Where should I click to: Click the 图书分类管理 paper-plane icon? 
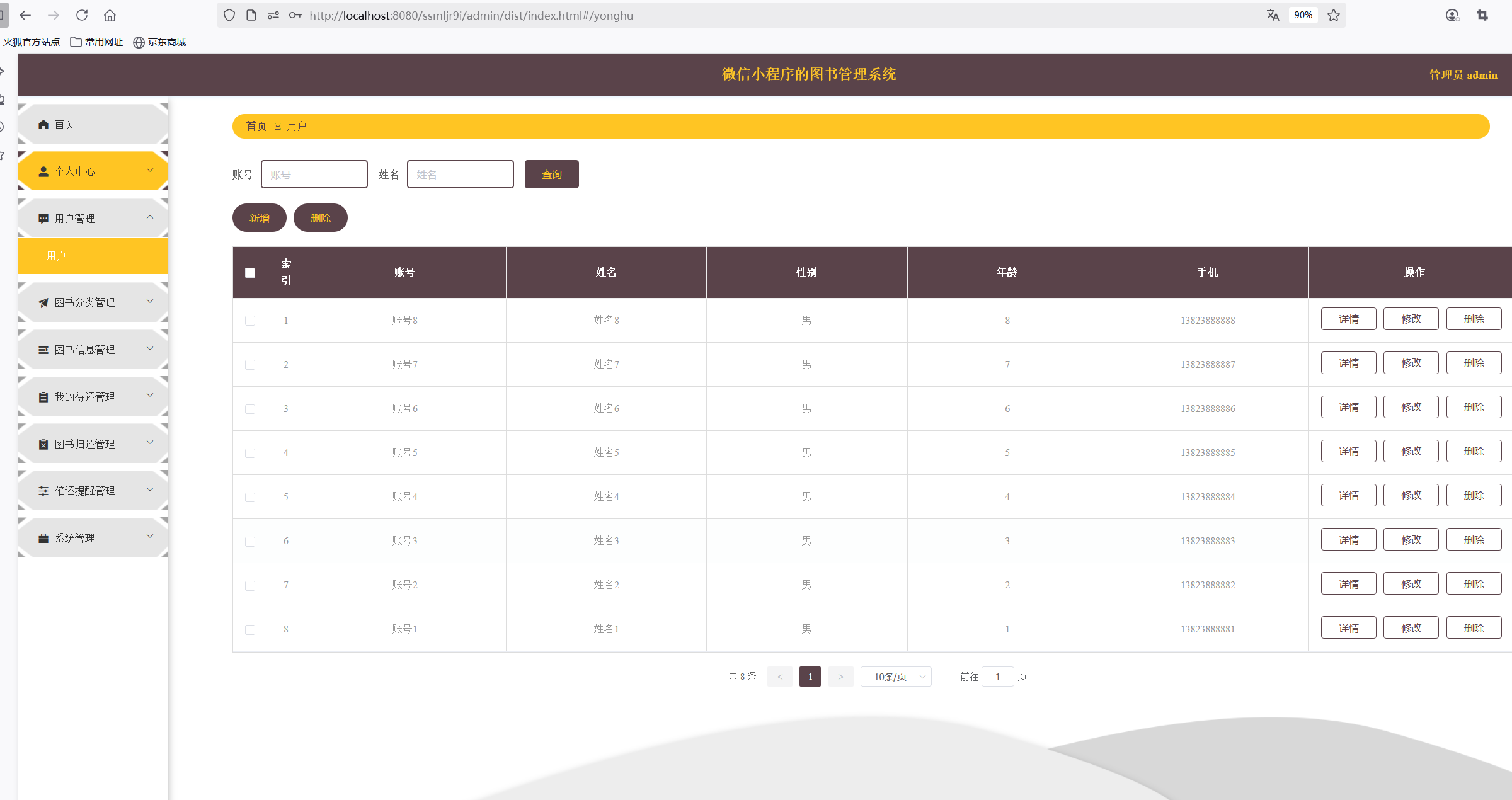pos(43,302)
